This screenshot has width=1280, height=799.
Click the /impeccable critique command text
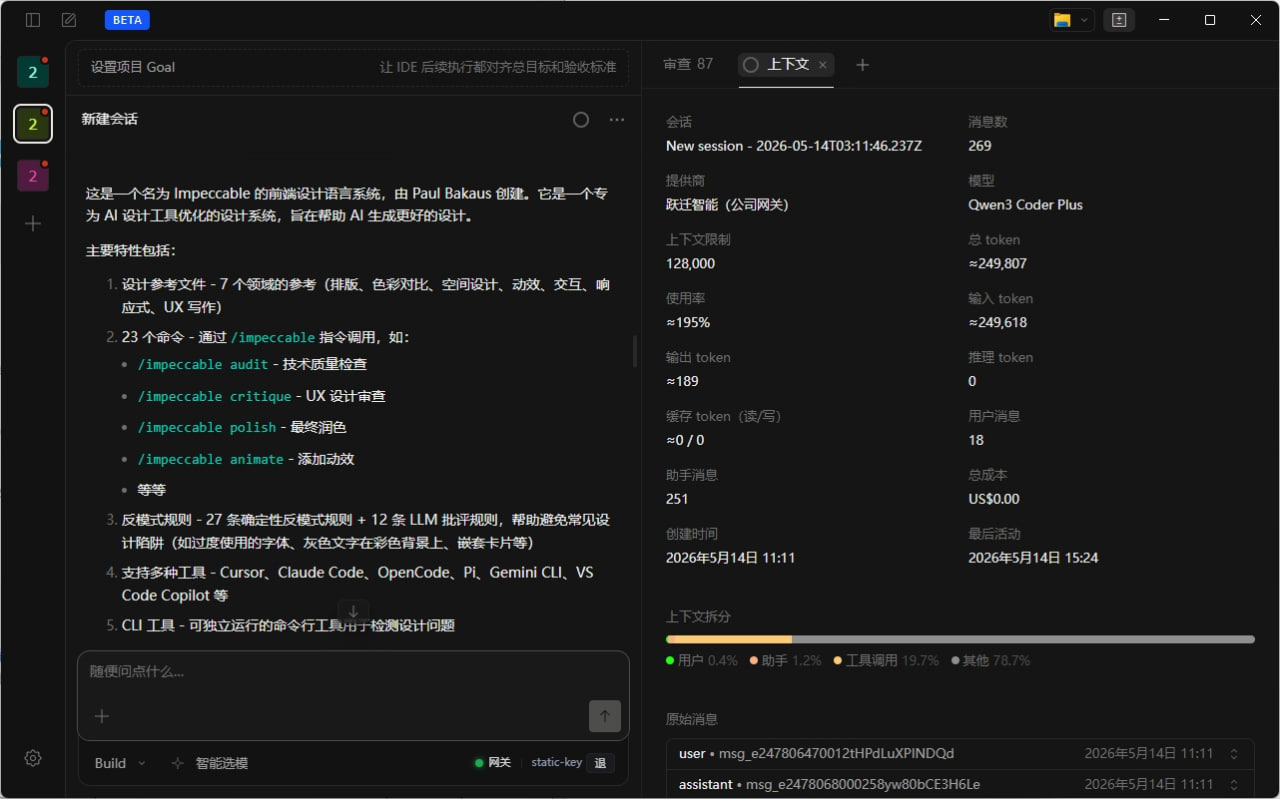coord(215,396)
